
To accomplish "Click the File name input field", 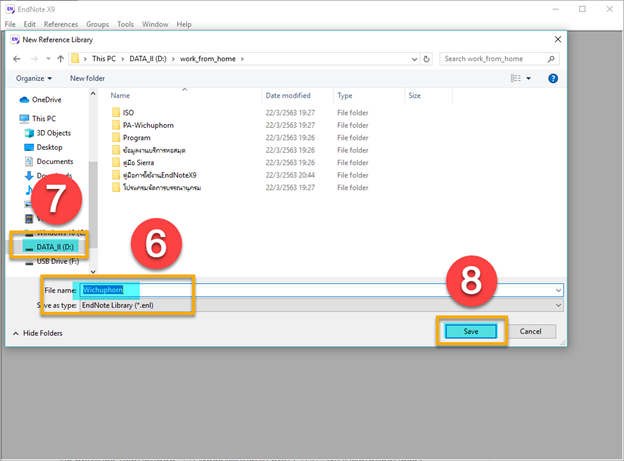I will [x=320, y=290].
